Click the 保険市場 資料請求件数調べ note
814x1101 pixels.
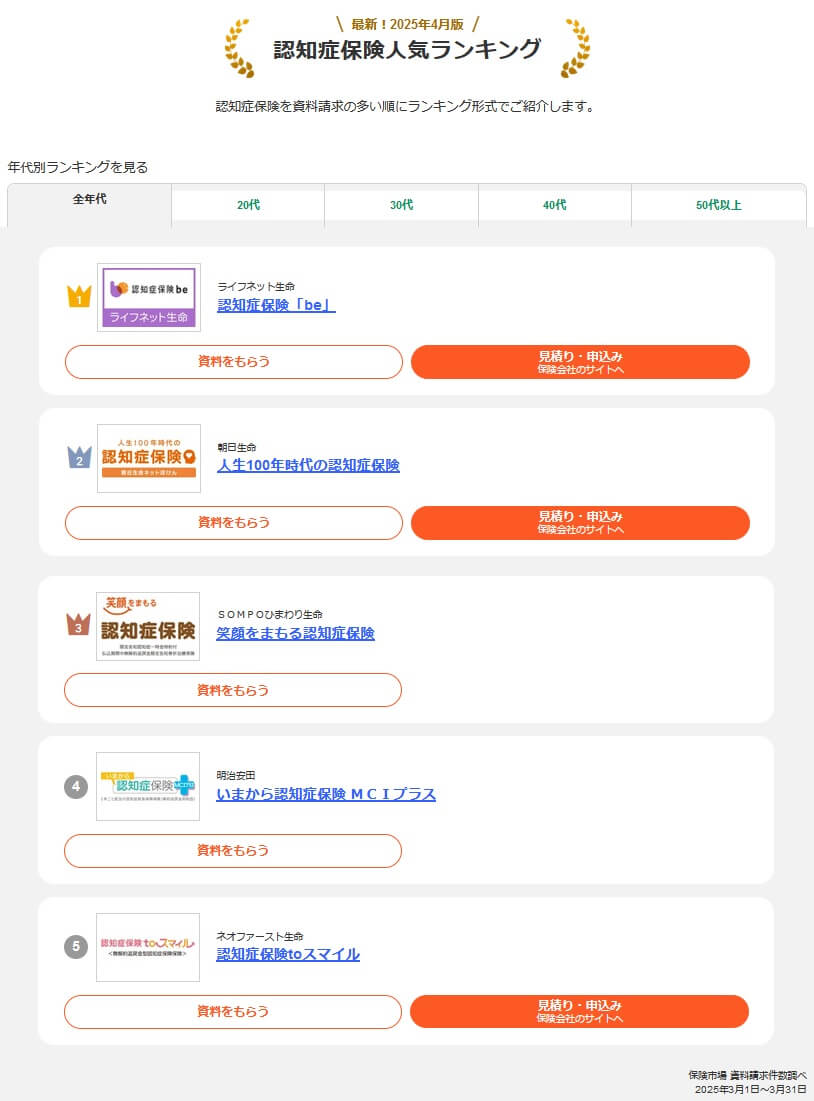747,1075
